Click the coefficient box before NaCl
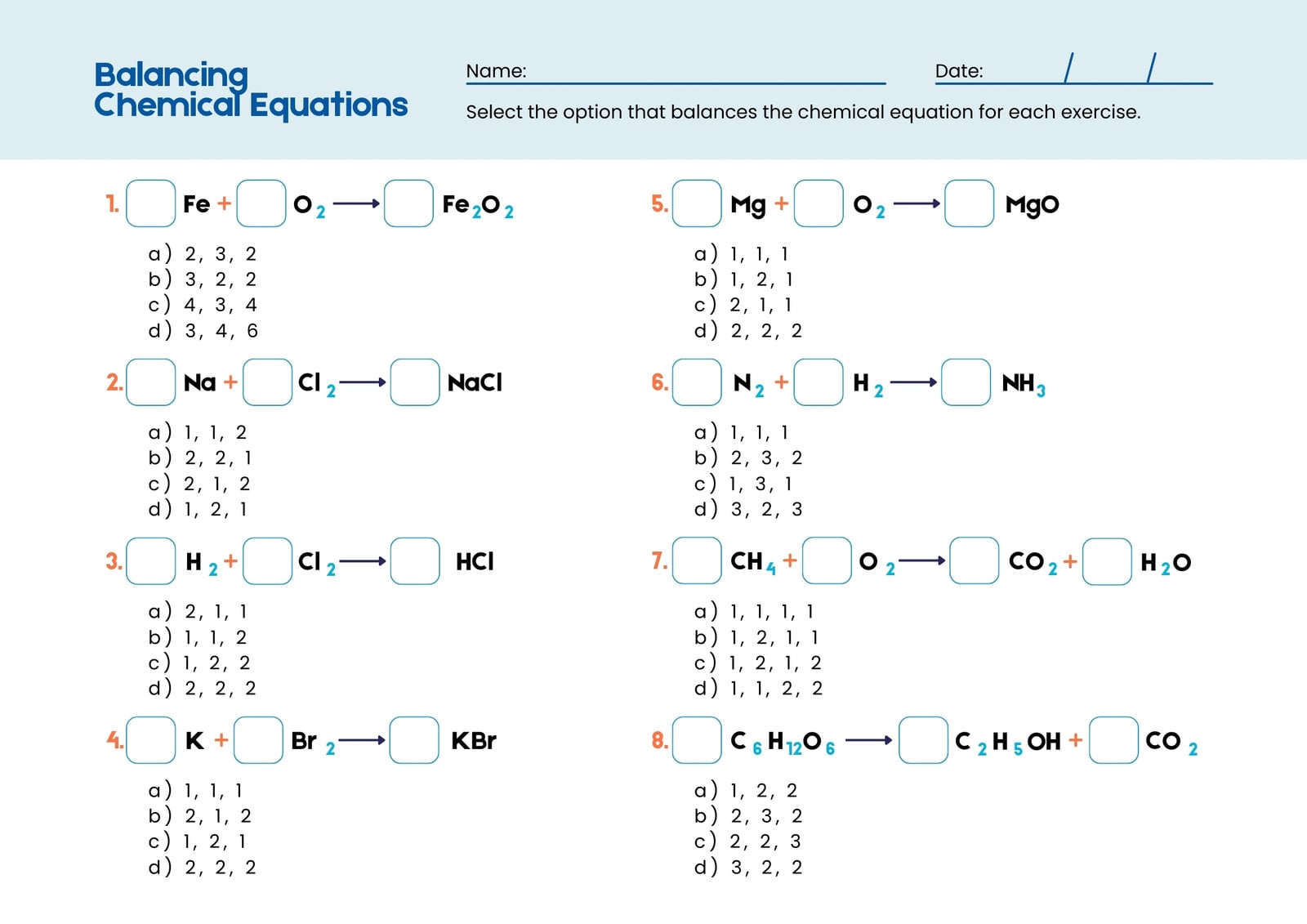 pos(415,382)
